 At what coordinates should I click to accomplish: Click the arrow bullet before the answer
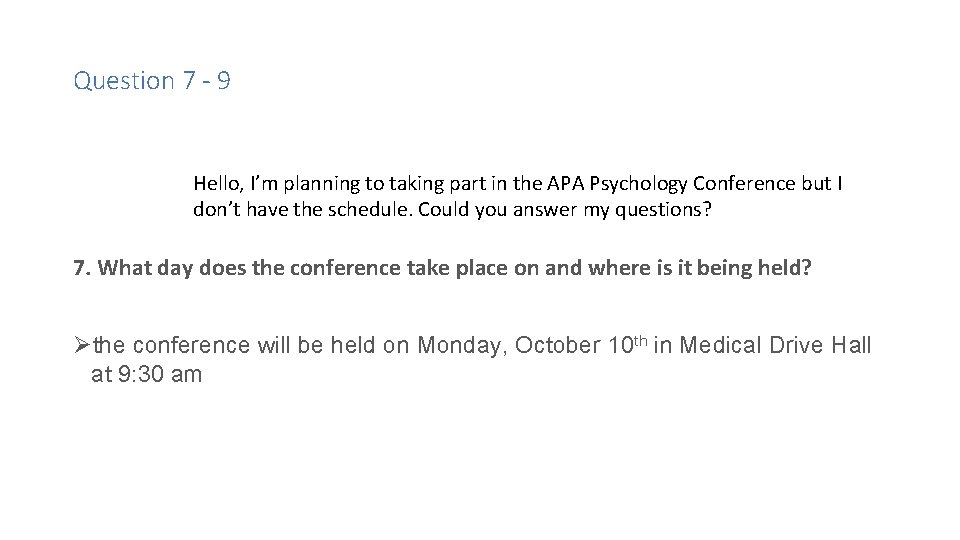pyautogui.click(x=81, y=345)
